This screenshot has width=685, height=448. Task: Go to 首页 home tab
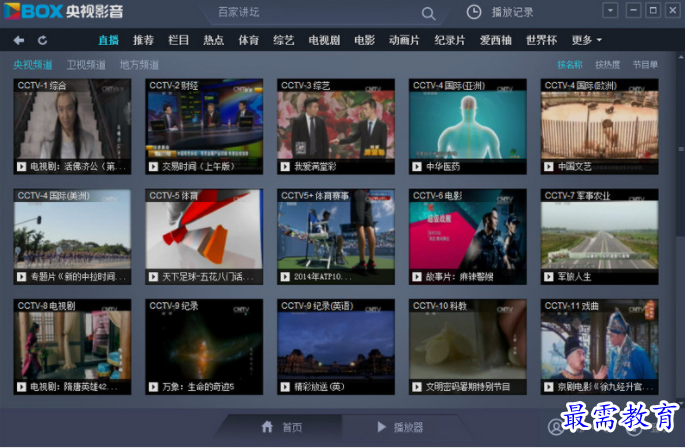[282, 427]
